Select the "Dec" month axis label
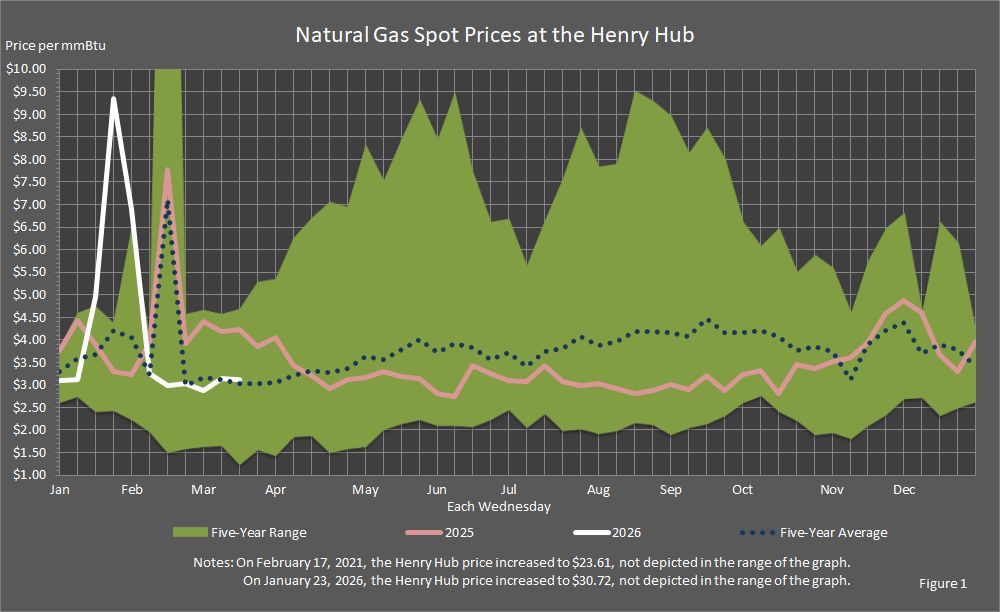 [x=905, y=490]
